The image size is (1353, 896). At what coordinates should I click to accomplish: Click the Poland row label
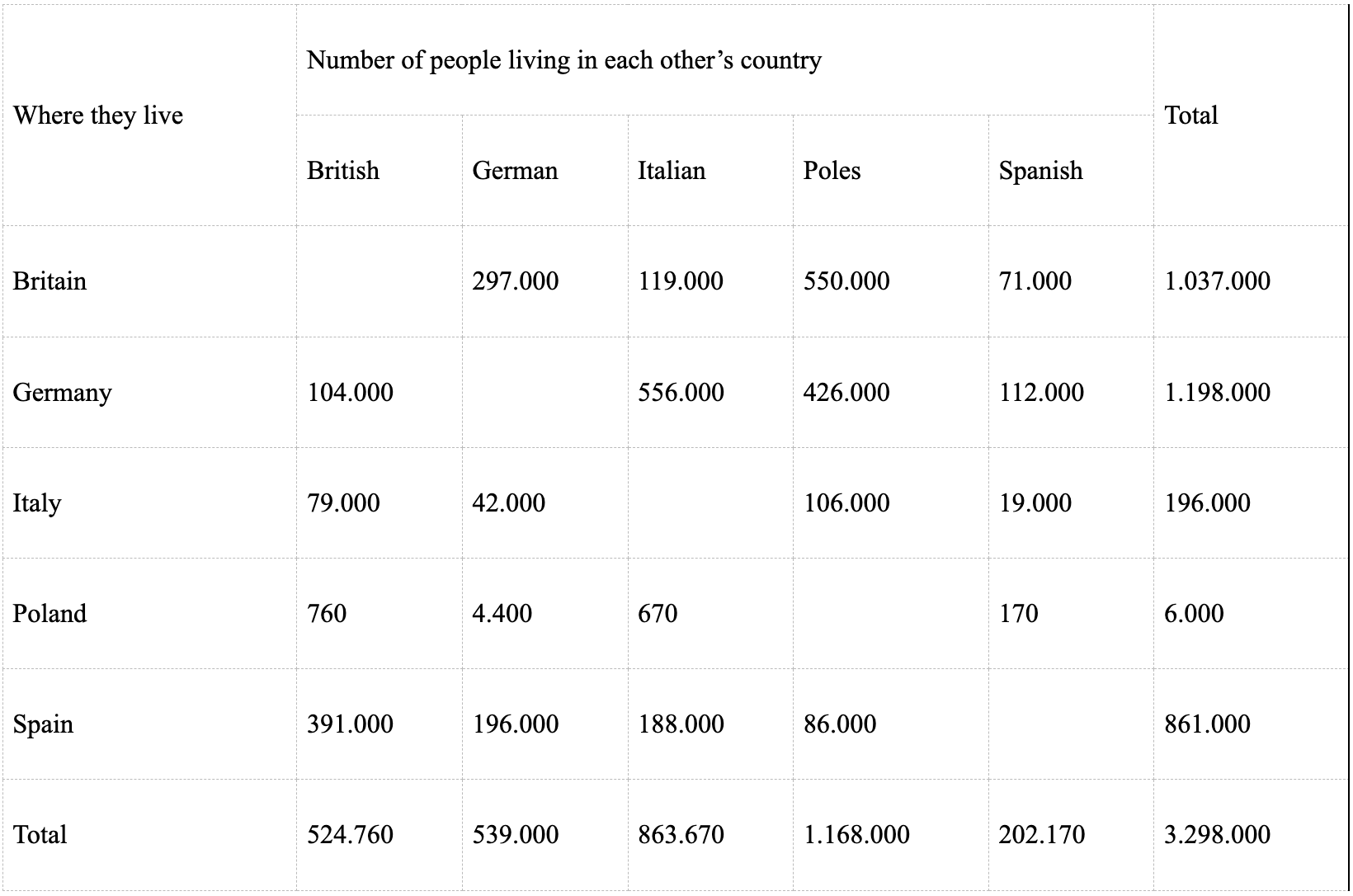[x=148, y=613]
